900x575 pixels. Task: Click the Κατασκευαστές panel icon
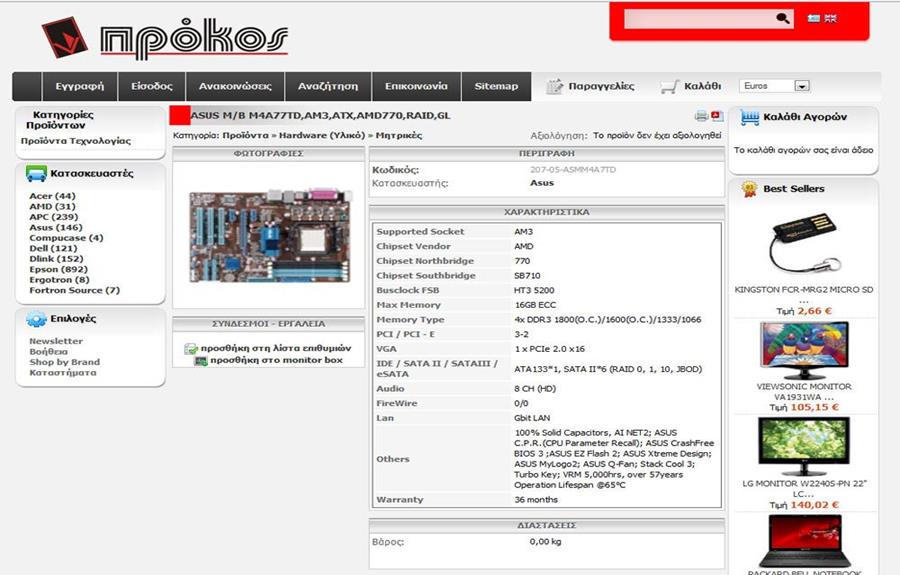[x=36, y=173]
